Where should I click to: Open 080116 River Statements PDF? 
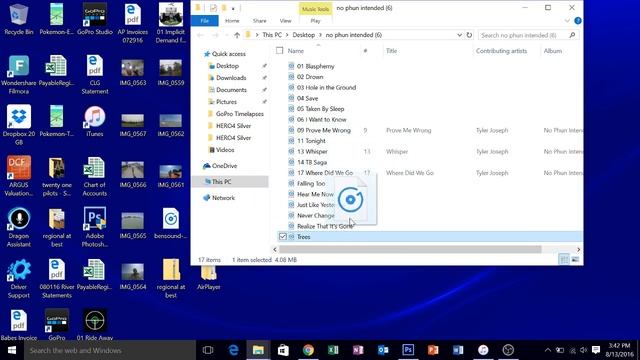[x=57, y=278]
